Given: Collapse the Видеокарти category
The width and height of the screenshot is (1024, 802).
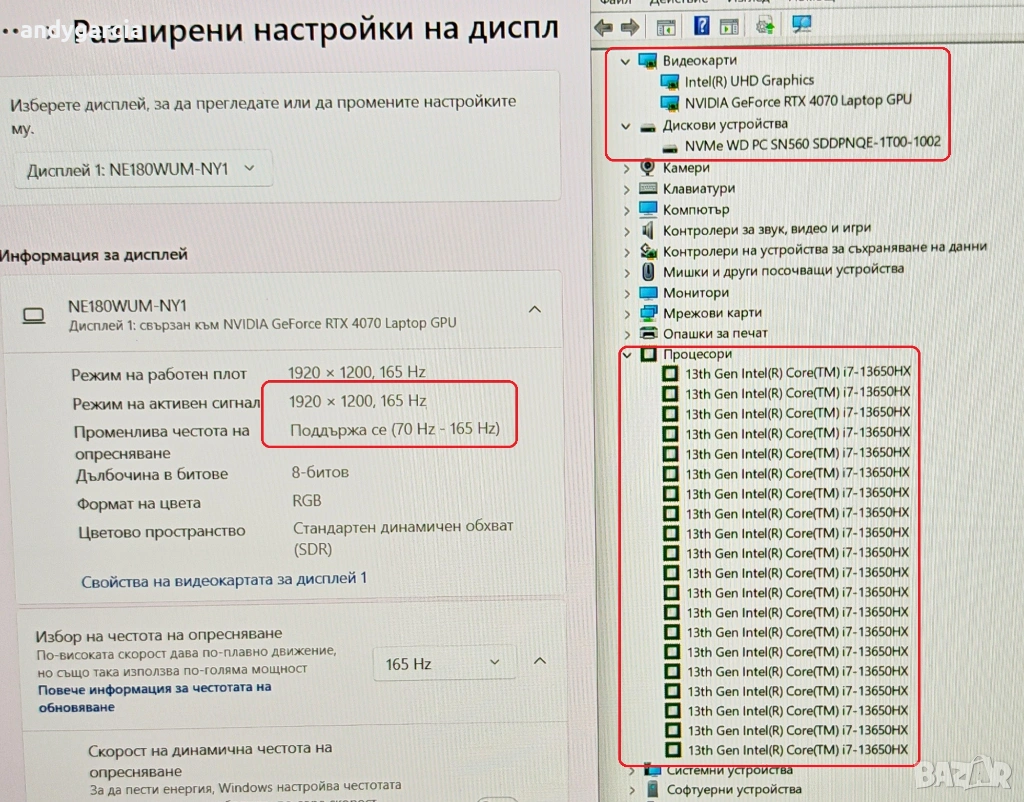Looking at the screenshot, I should coord(626,61).
